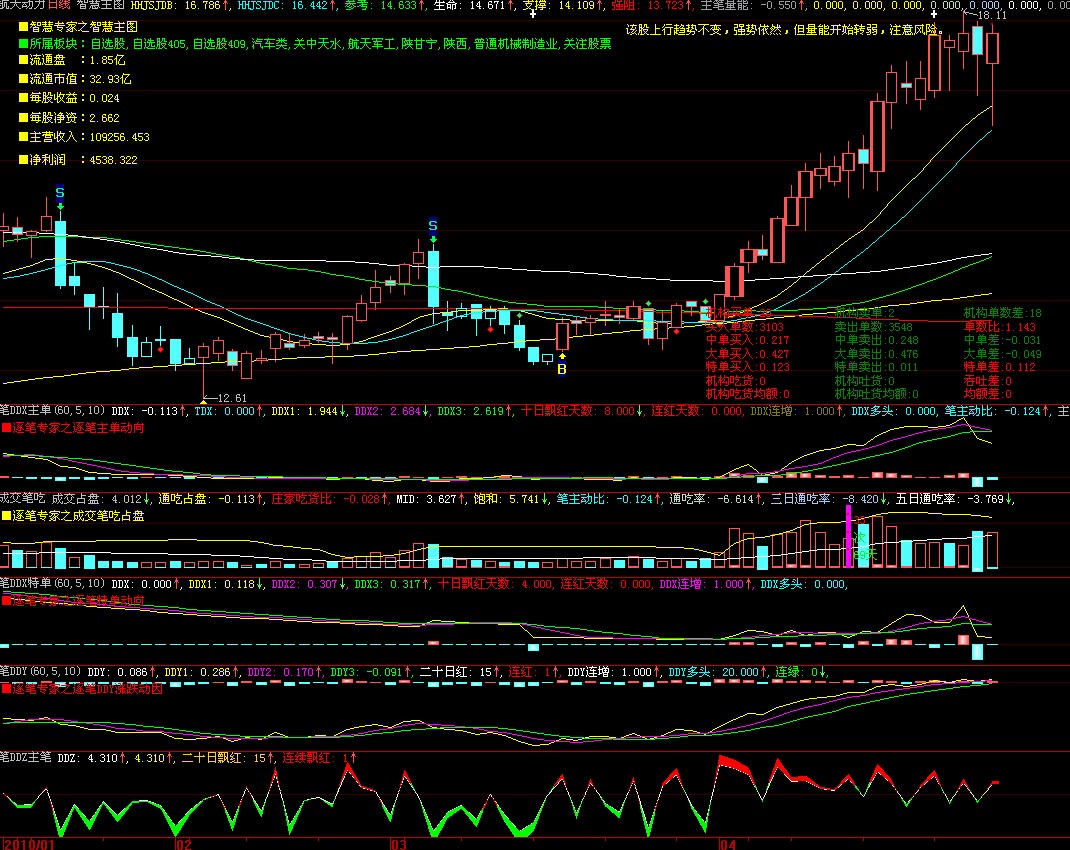Click the DDX2: 2.684 value

coord(392,411)
